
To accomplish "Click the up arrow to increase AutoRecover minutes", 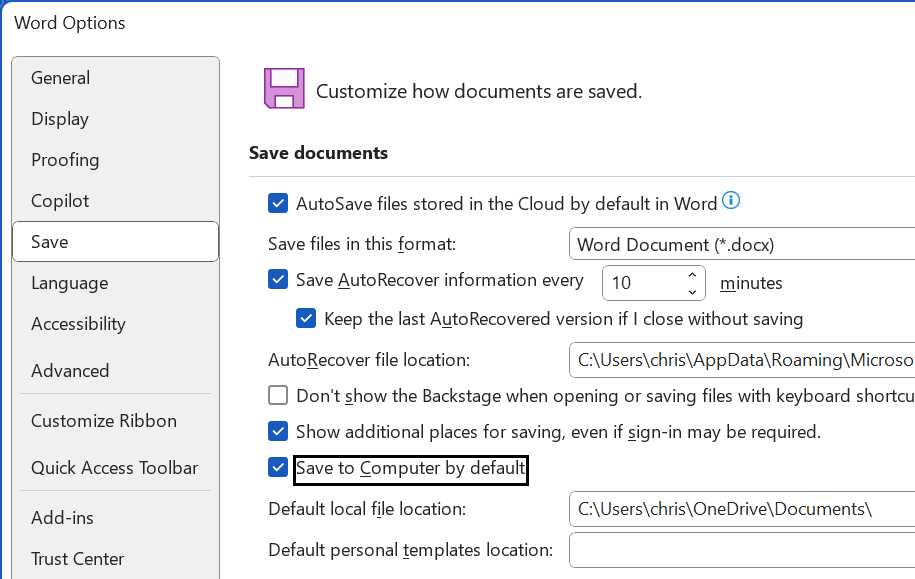I will point(690,274).
